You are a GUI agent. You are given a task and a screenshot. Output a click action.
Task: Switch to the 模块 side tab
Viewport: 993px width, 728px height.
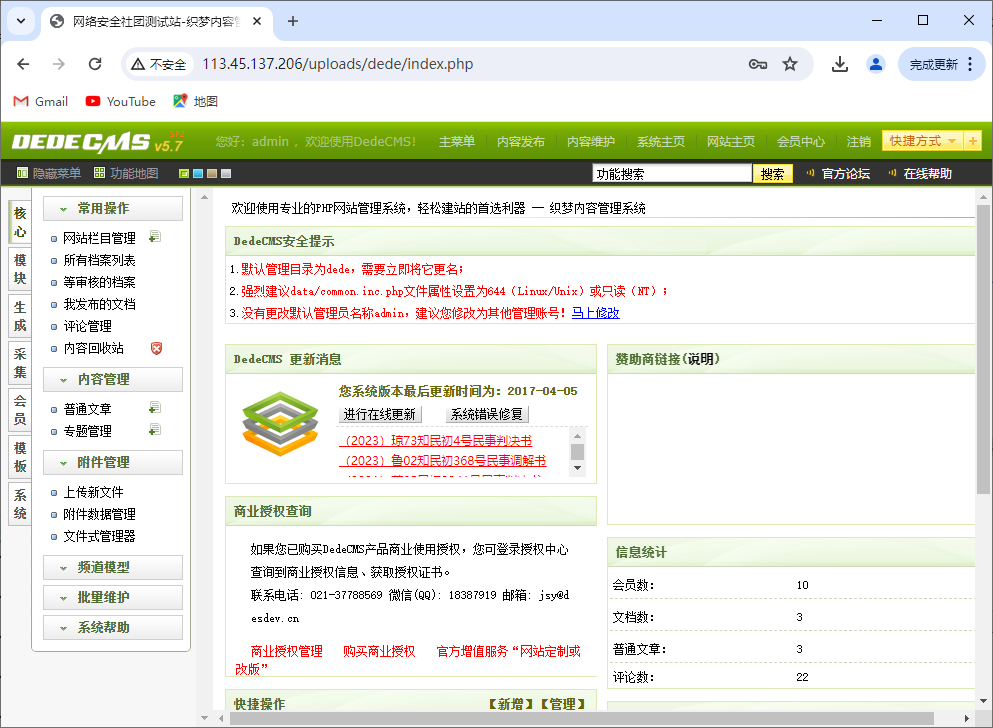pos(20,270)
